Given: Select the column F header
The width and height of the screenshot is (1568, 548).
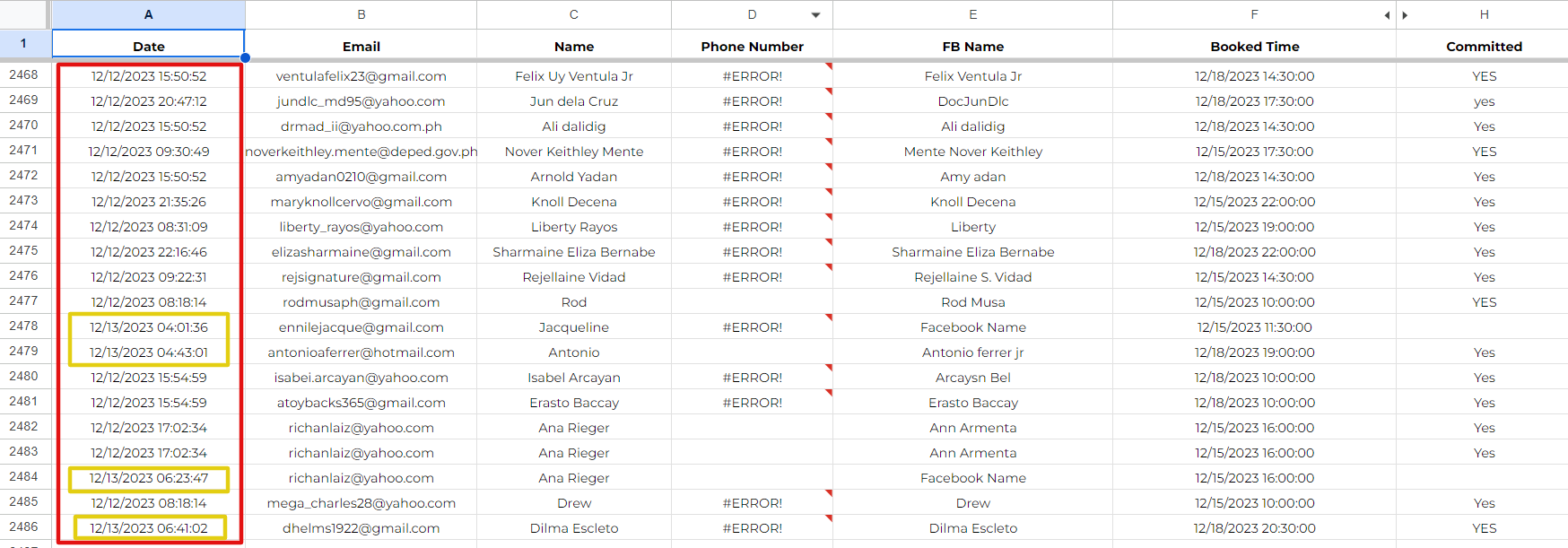Looking at the screenshot, I should (x=1254, y=14).
